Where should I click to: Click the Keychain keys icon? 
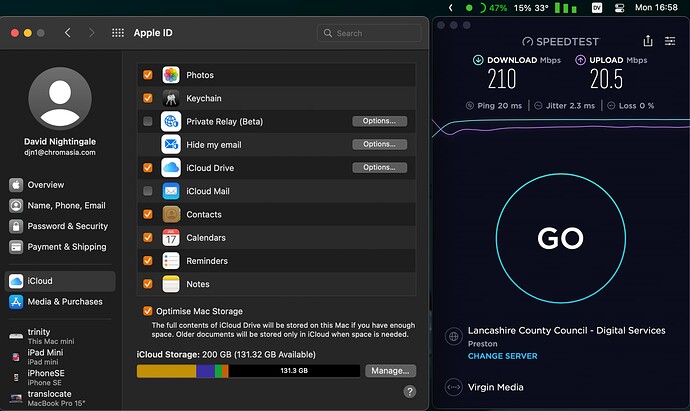(x=171, y=98)
